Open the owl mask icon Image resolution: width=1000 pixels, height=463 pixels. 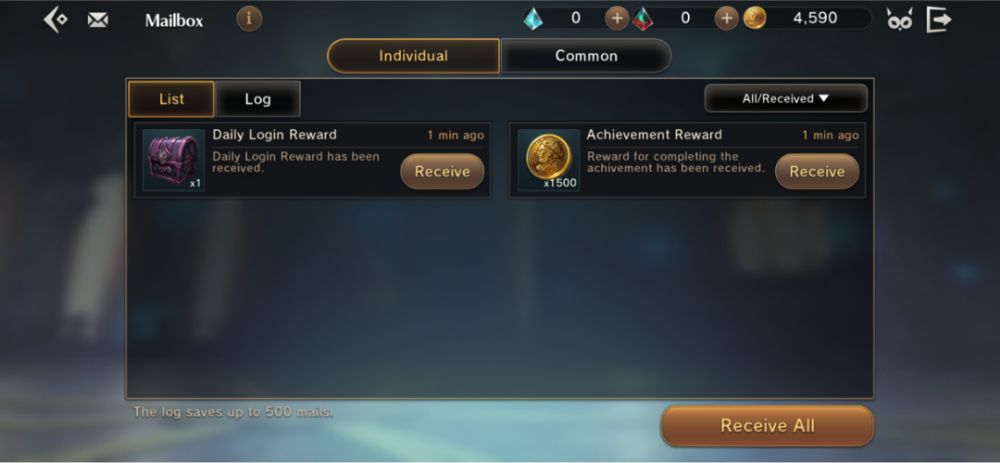pos(899,20)
